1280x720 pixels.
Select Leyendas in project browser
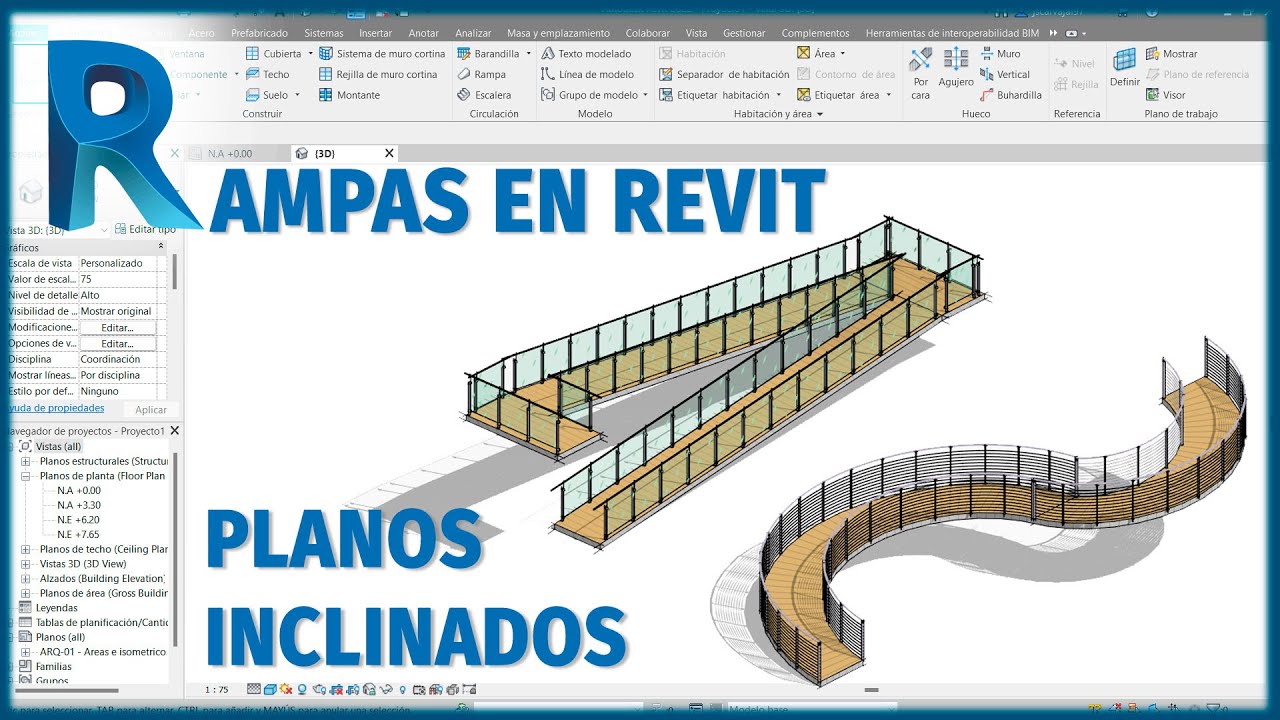[x=56, y=607]
